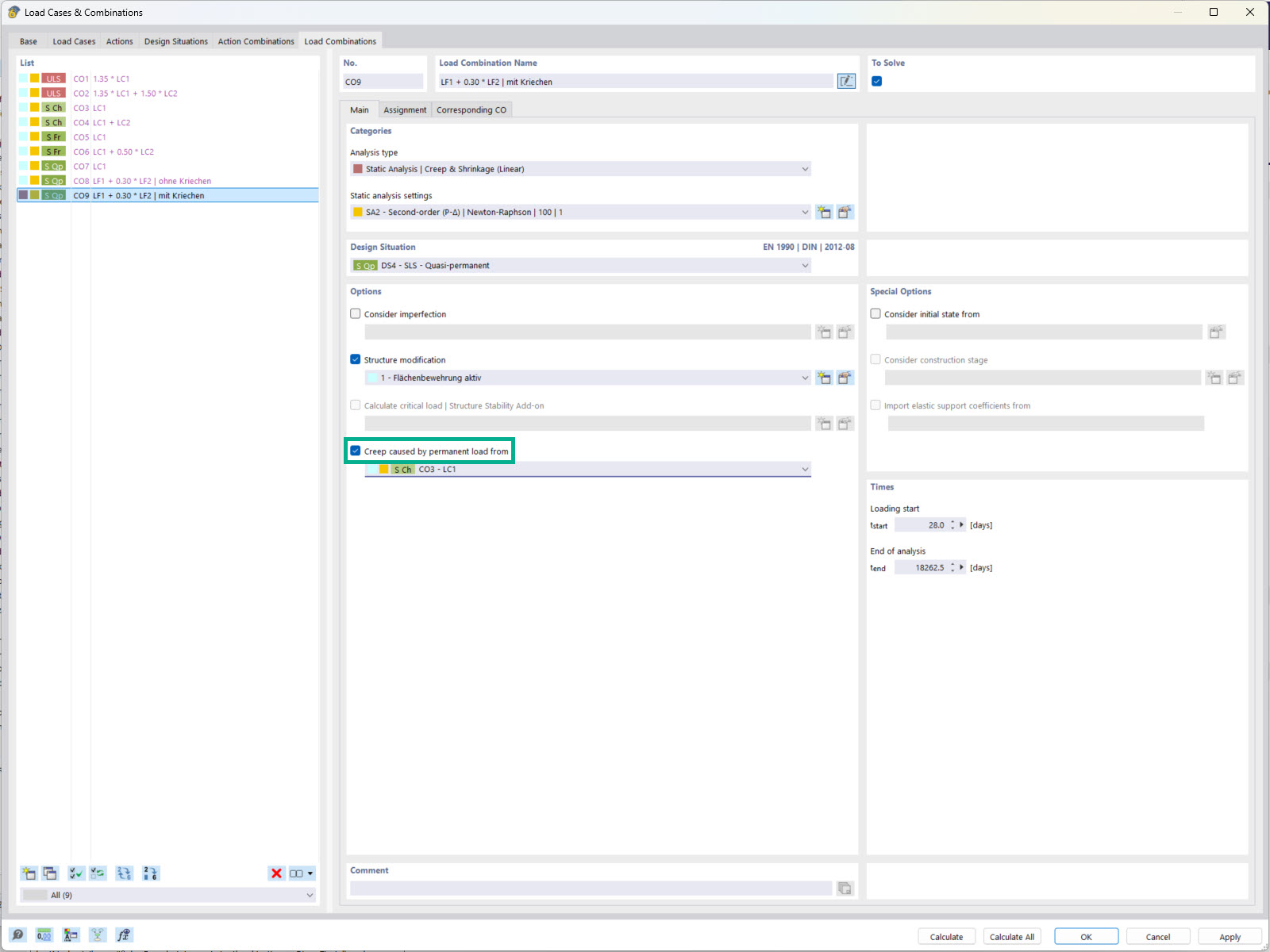Enable Consider initial state from

click(x=876, y=313)
